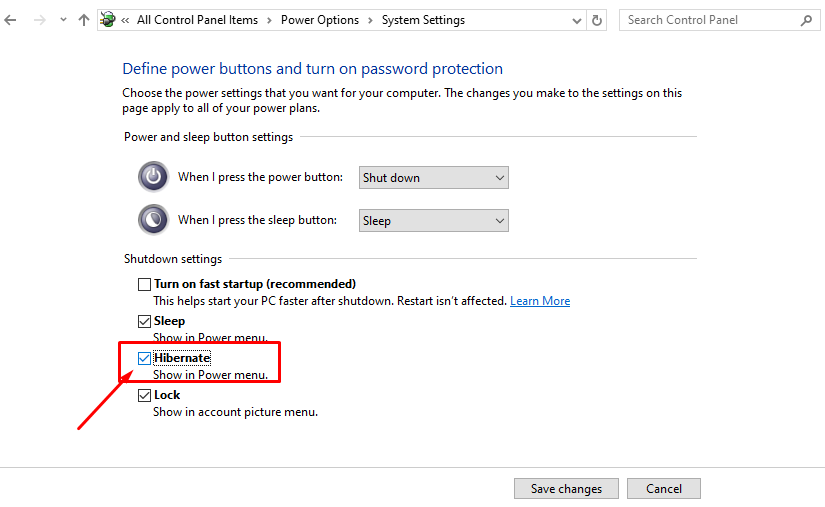
Task: Go up one level with Up arrow
Action: (x=84, y=20)
